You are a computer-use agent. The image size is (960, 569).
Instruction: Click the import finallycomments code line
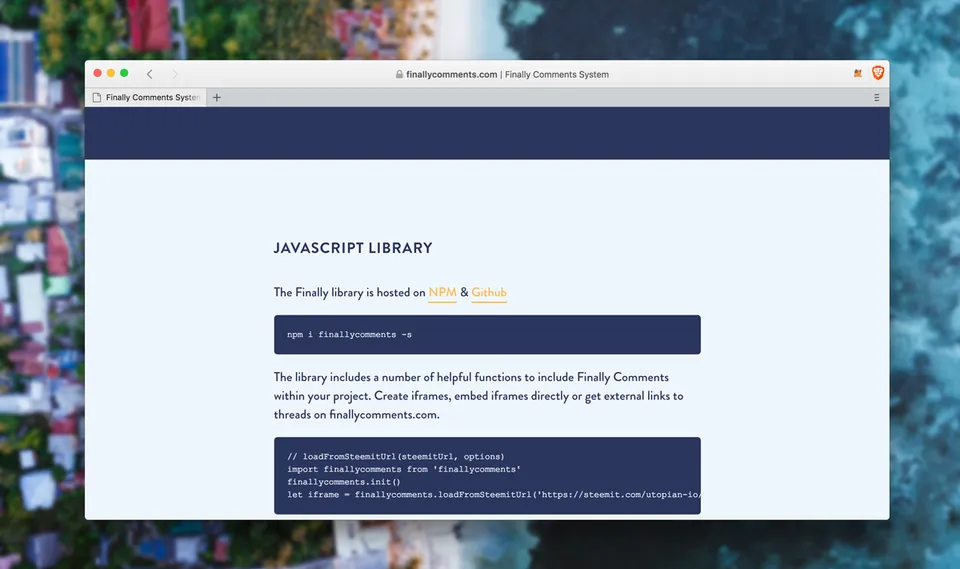tap(403, 469)
